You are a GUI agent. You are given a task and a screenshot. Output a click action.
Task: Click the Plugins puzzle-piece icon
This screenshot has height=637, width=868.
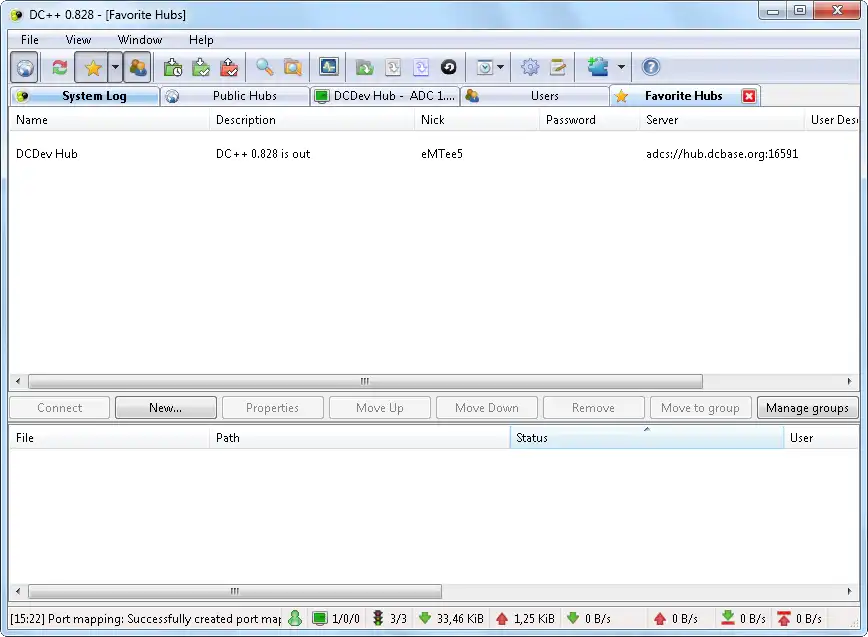(x=598, y=68)
